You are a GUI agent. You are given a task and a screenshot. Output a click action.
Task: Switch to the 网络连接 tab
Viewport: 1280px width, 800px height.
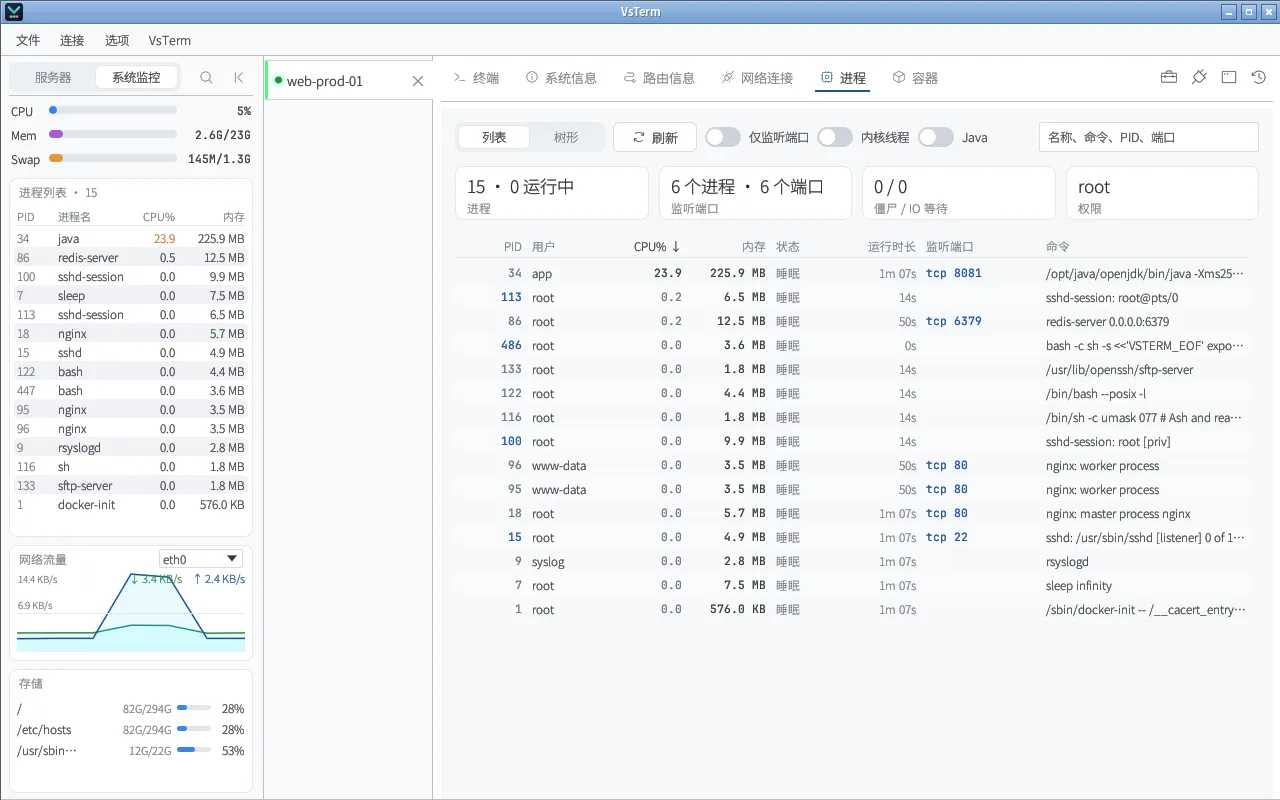click(757, 77)
